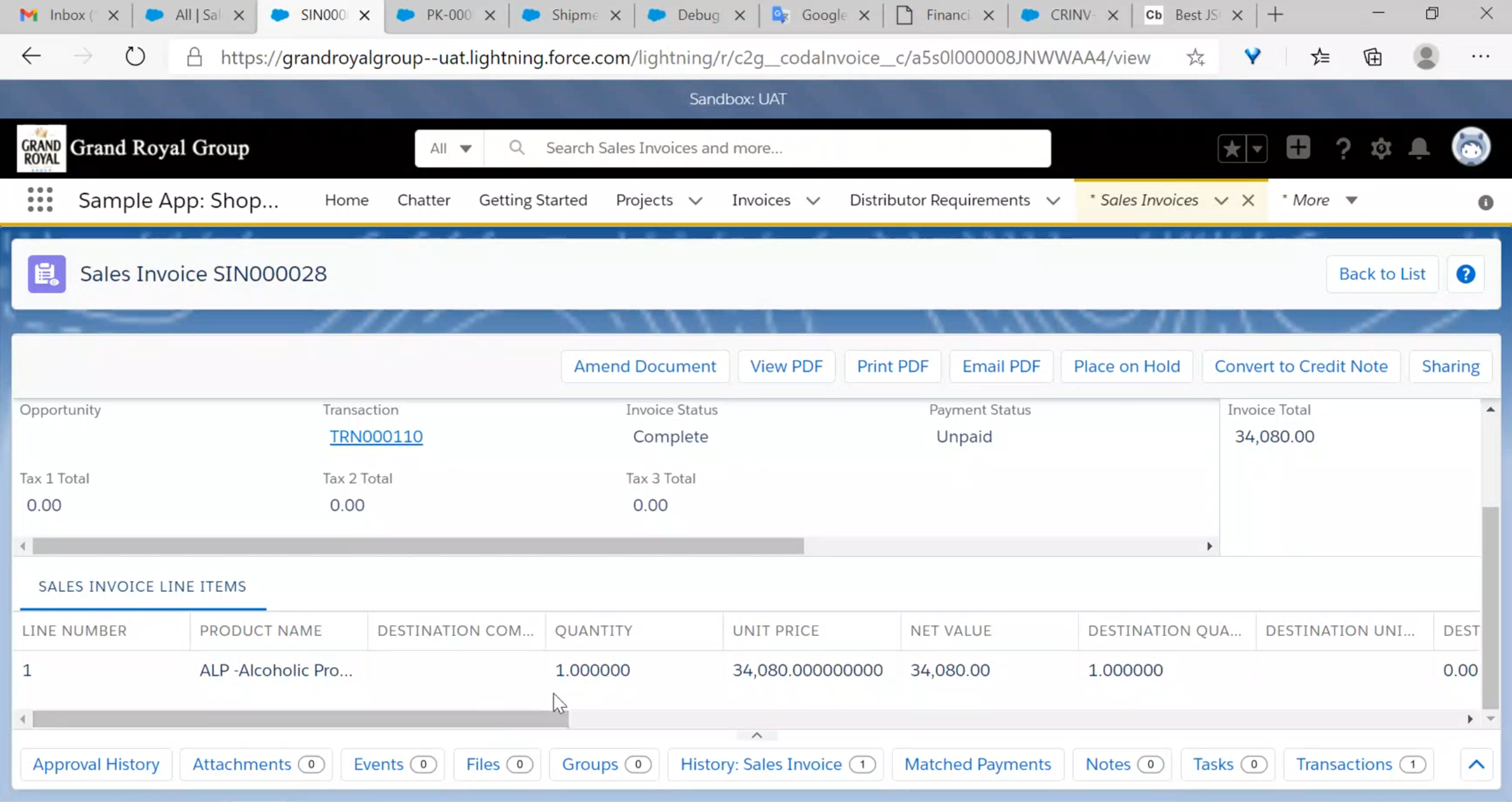1512x802 pixels.
Task: Open the App Launcher grid icon
Action: pos(40,200)
